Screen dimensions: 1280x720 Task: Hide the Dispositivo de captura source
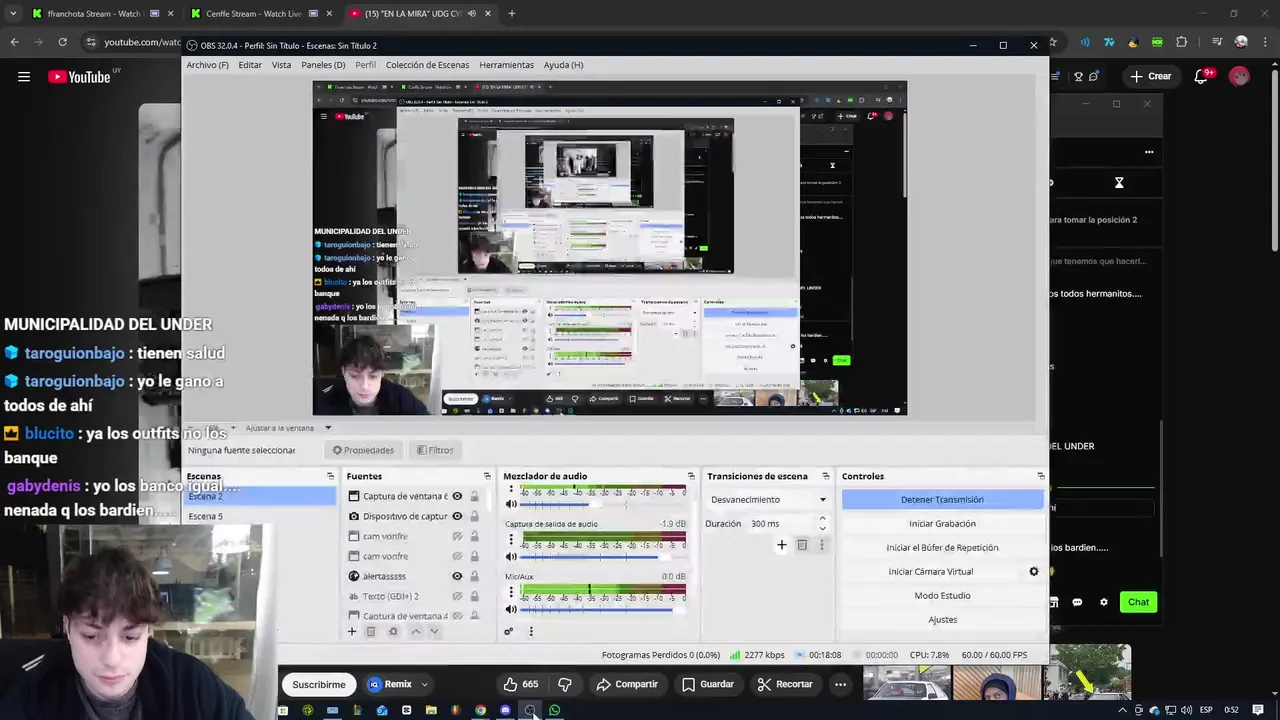457,516
